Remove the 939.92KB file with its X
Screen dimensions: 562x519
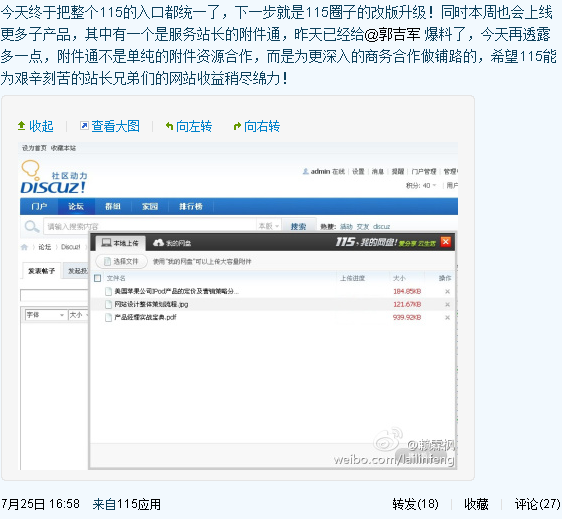pyautogui.click(x=447, y=317)
